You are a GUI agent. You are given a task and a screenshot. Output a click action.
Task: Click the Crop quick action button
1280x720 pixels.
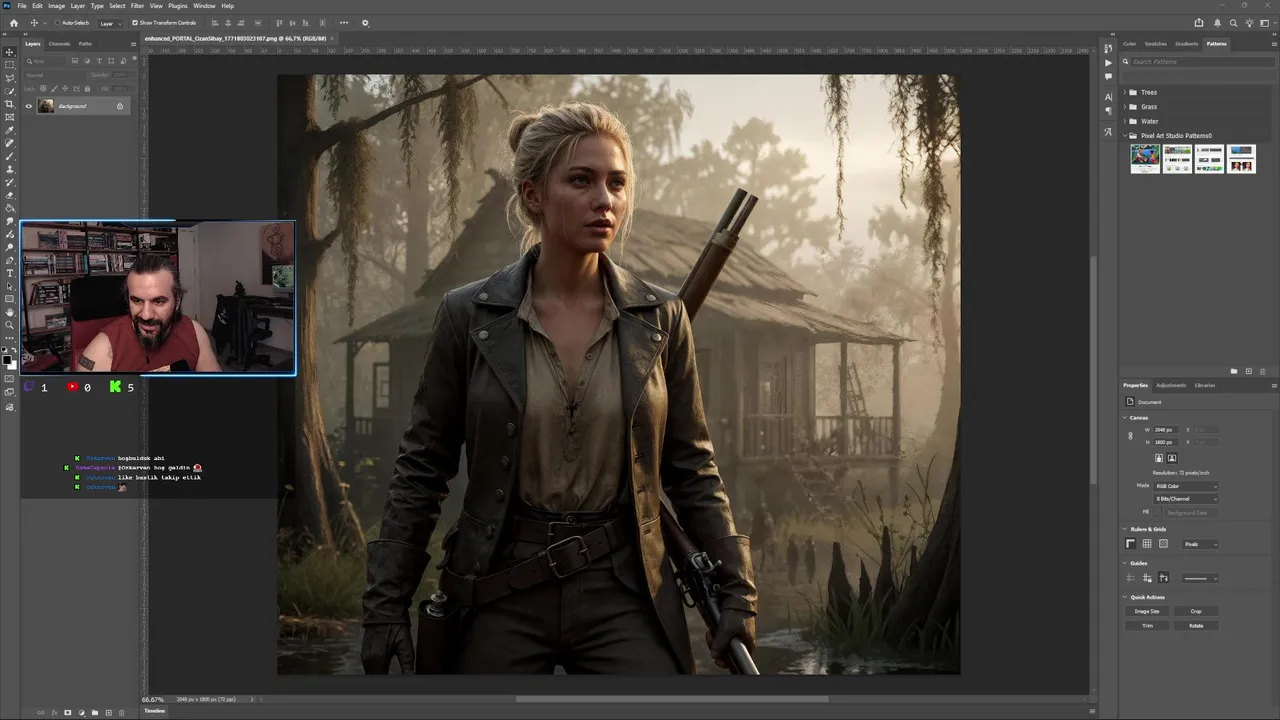1196,611
